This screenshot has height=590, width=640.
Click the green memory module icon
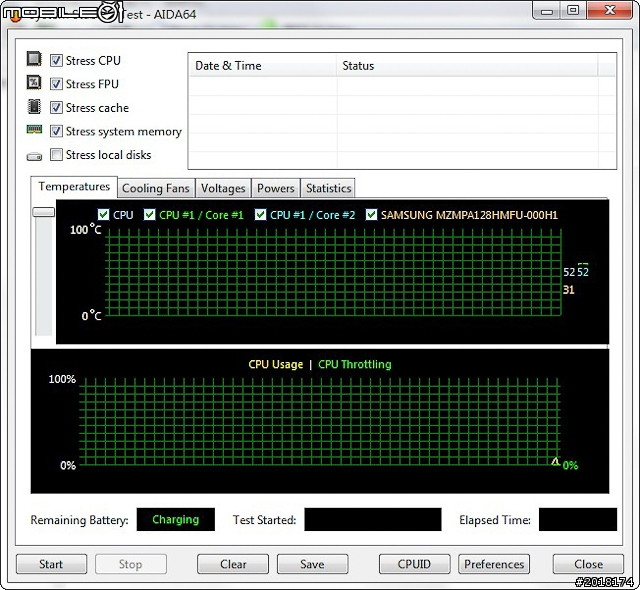(x=34, y=131)
